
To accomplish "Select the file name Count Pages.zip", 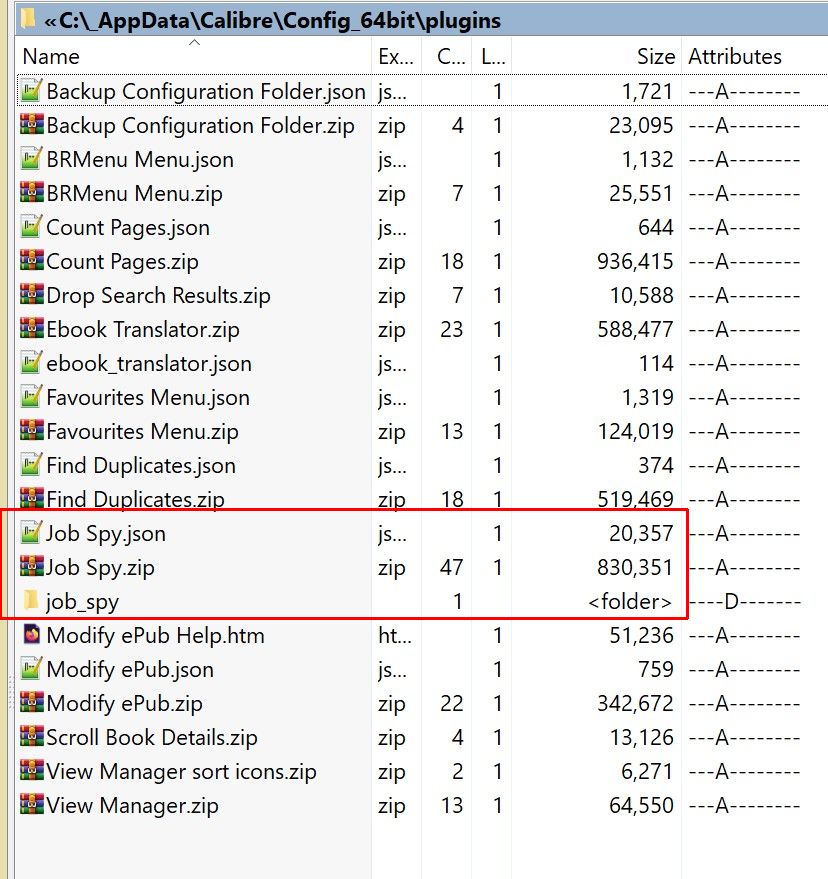I will click(122, 262).
